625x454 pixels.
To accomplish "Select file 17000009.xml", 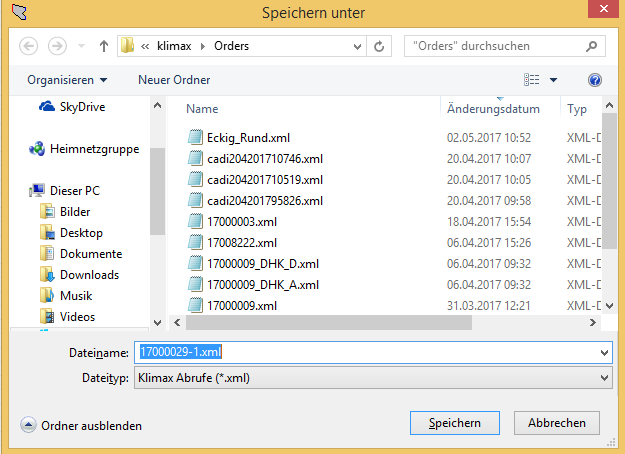I will 242,306.
